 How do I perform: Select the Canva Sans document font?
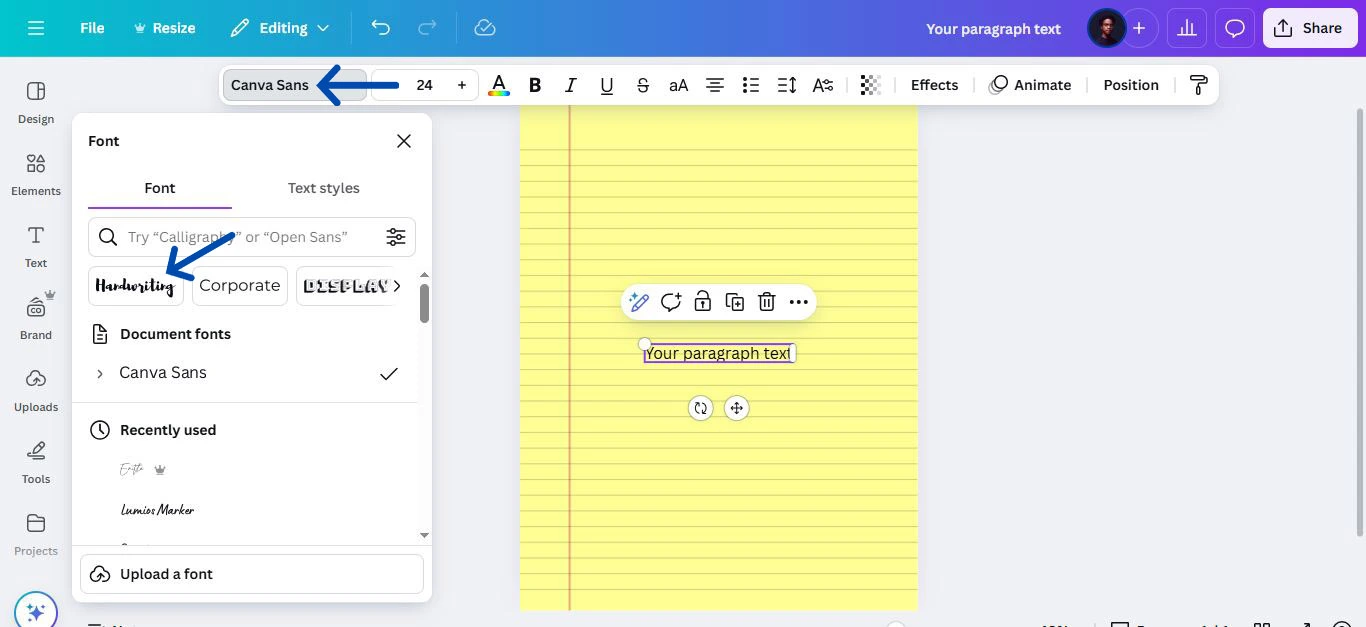(x=246, y=373)
